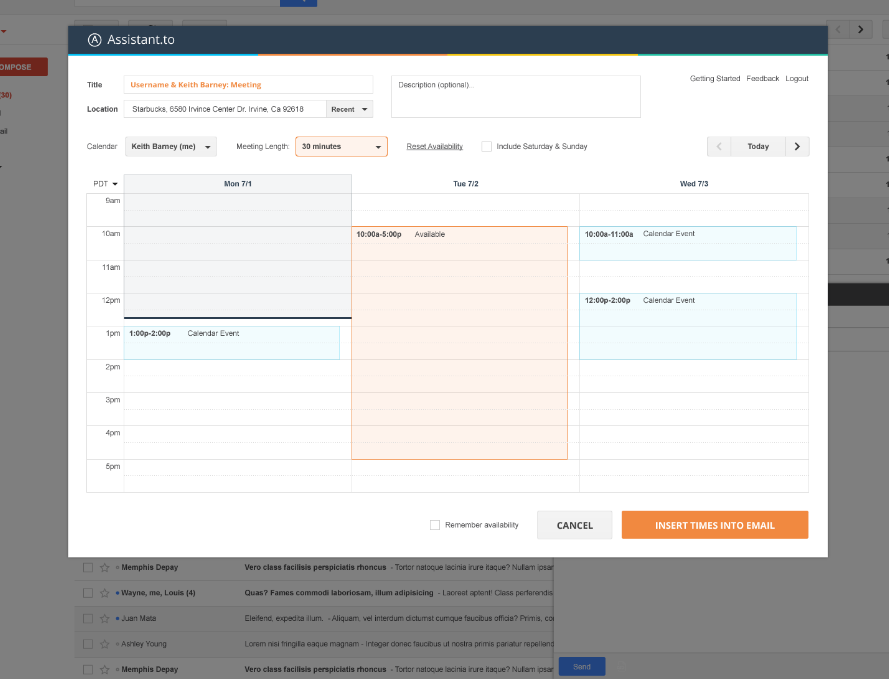889x679 pixels.
Task: Select the Ashley Young email checkbox
Action: point(88,644)
